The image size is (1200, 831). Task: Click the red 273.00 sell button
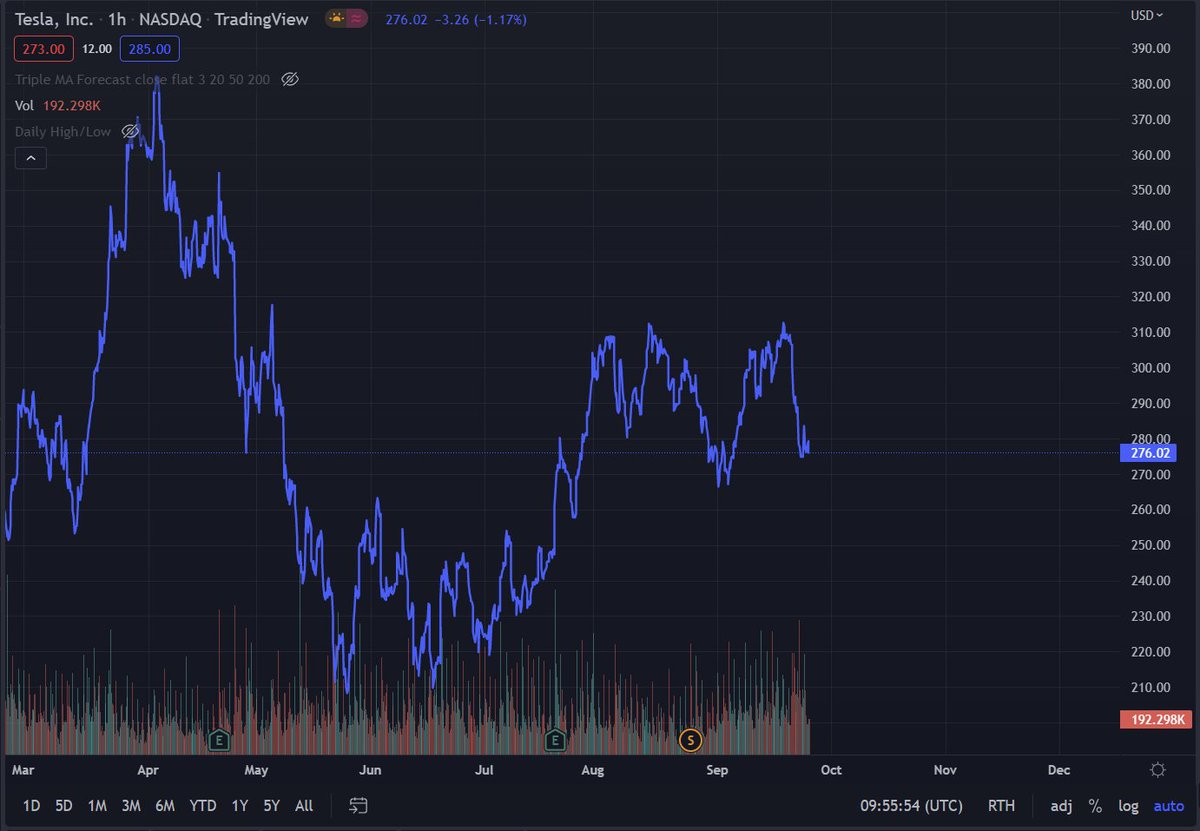[45, 48]
